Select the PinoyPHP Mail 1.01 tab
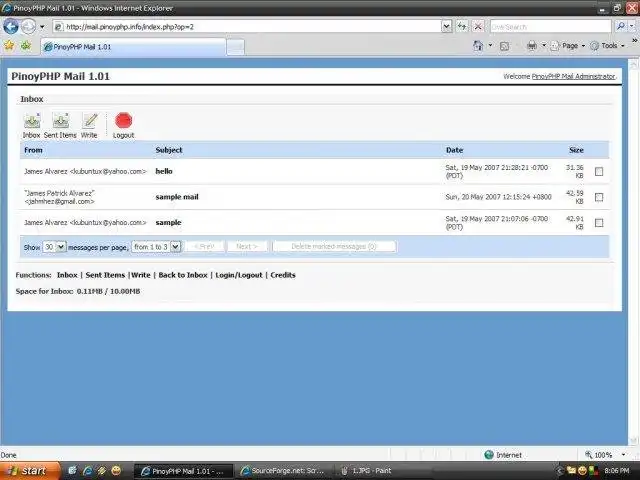The image size is (640, 480). 133,47
